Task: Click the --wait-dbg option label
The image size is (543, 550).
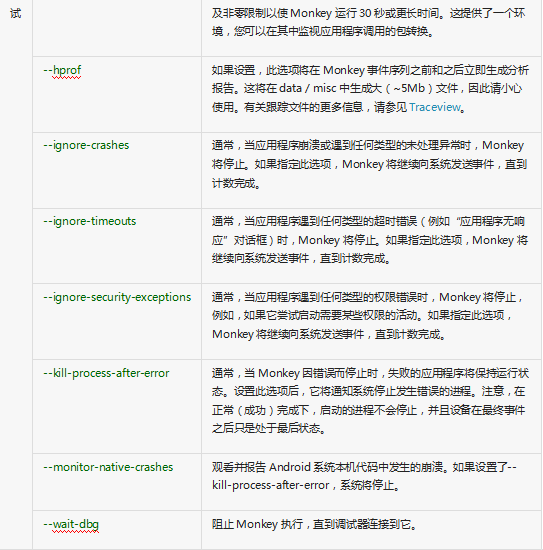Action: click(x=71, y=524)
